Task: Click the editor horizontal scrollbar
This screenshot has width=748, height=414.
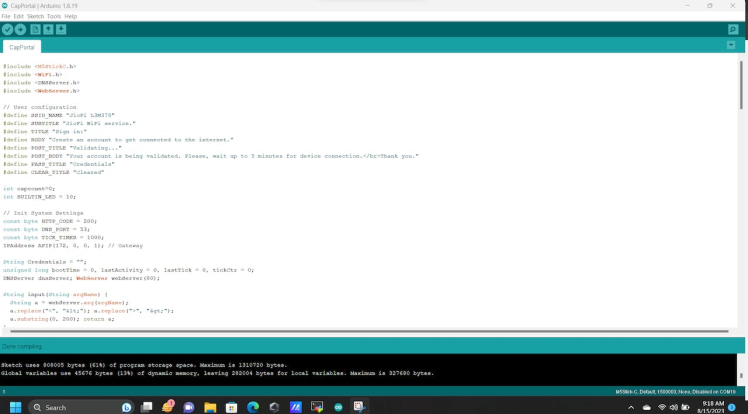Action: pos(369,331)
